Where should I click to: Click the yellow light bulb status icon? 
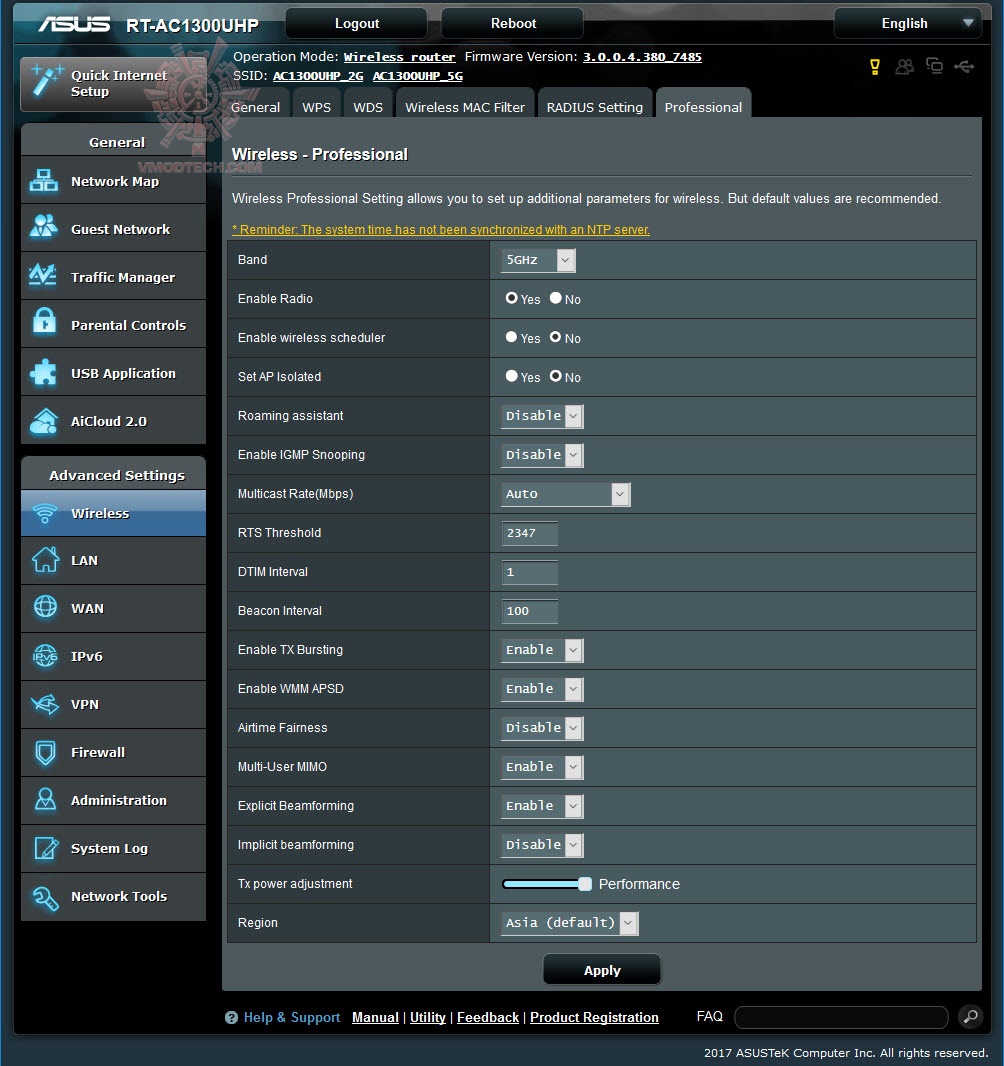[x=875, y=66]
